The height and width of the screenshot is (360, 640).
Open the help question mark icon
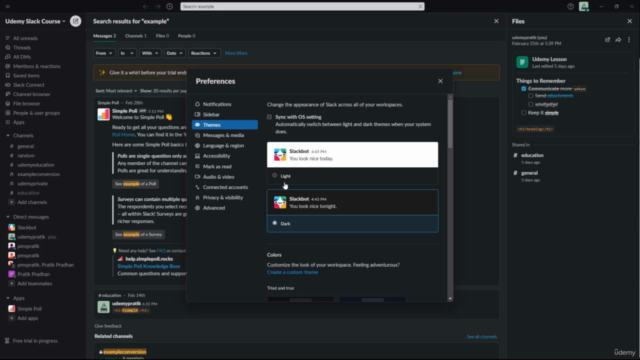(571, 7)
